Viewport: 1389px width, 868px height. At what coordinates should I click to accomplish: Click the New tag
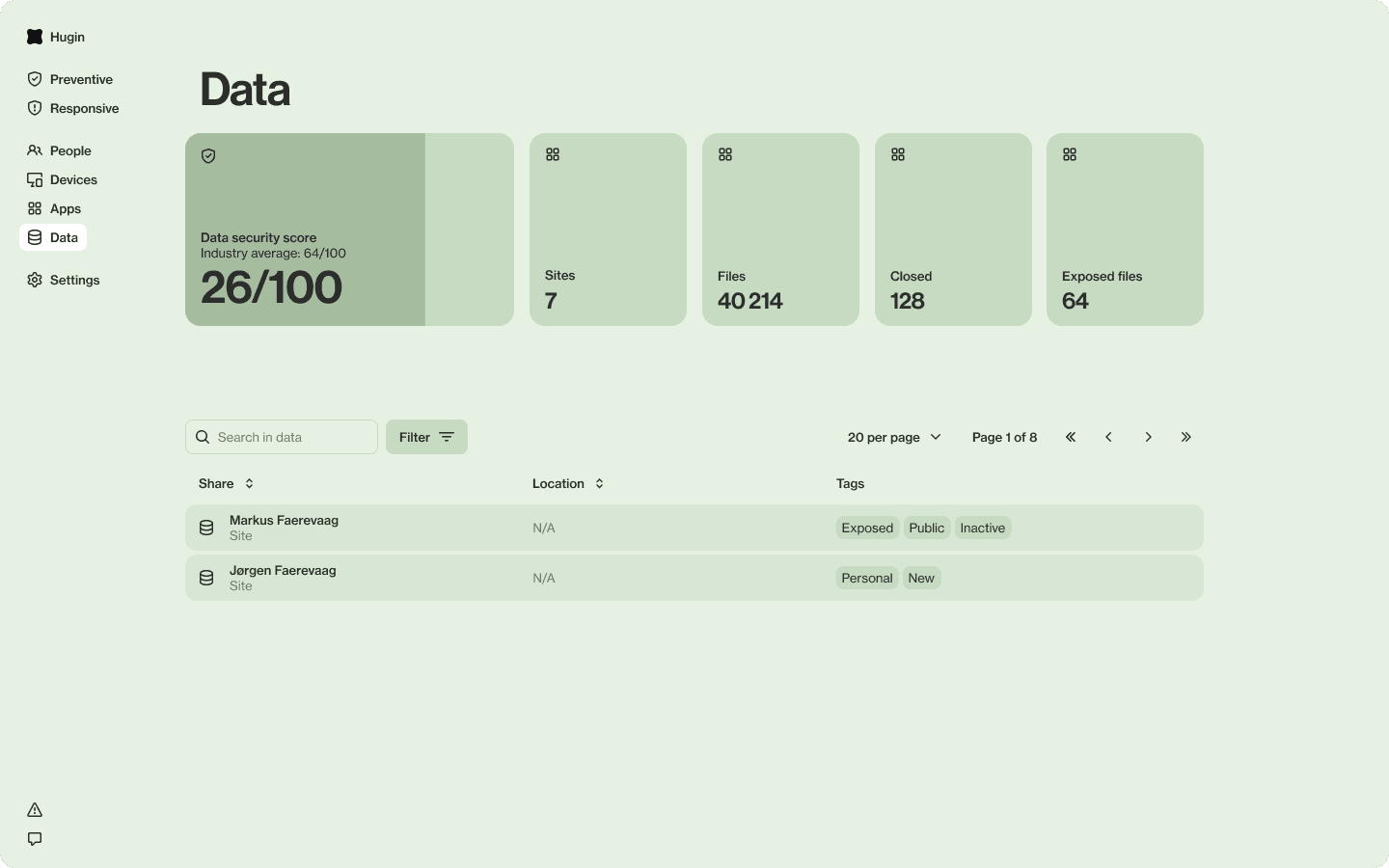[921, 578]
